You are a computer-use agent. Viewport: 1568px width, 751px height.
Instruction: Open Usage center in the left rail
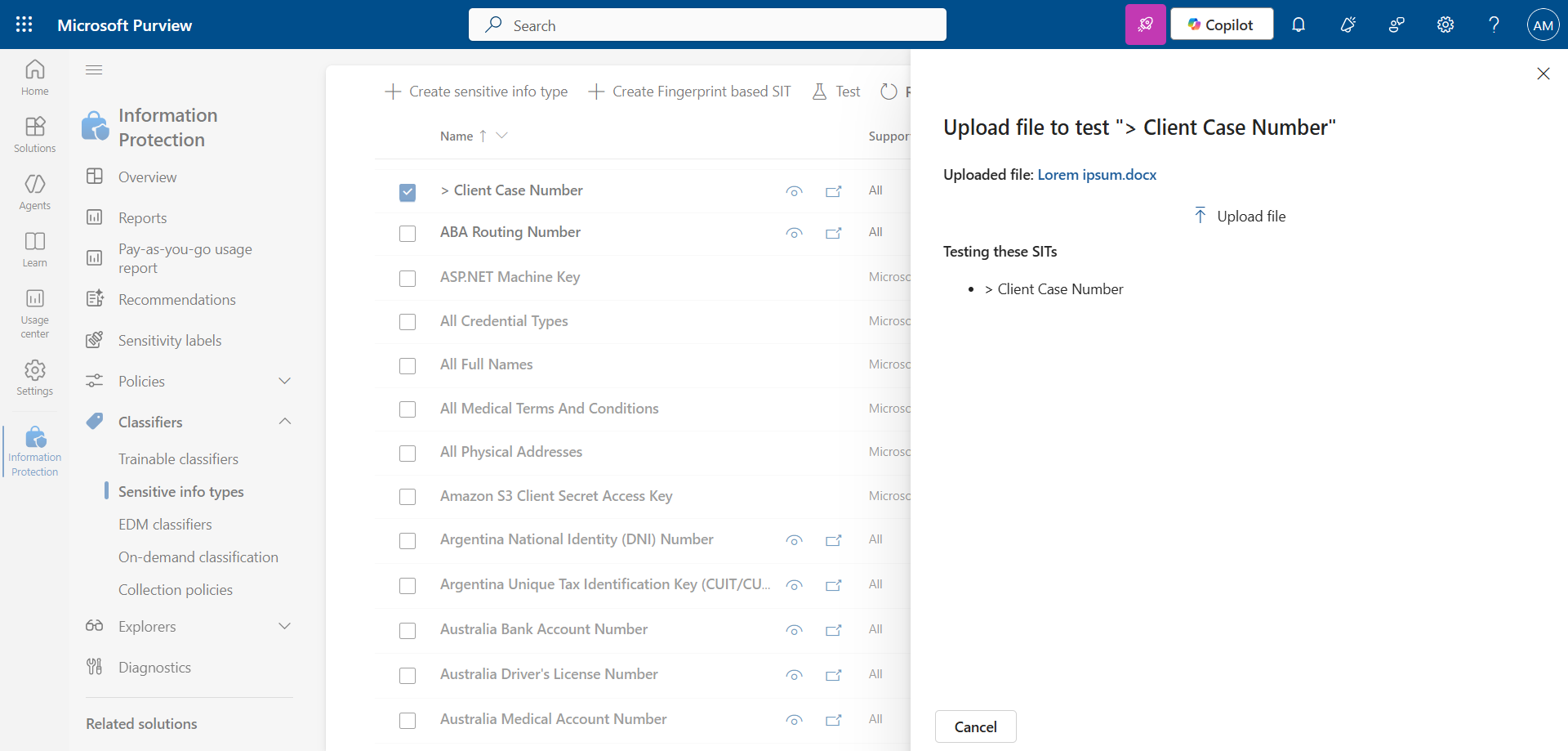(35, 313)
